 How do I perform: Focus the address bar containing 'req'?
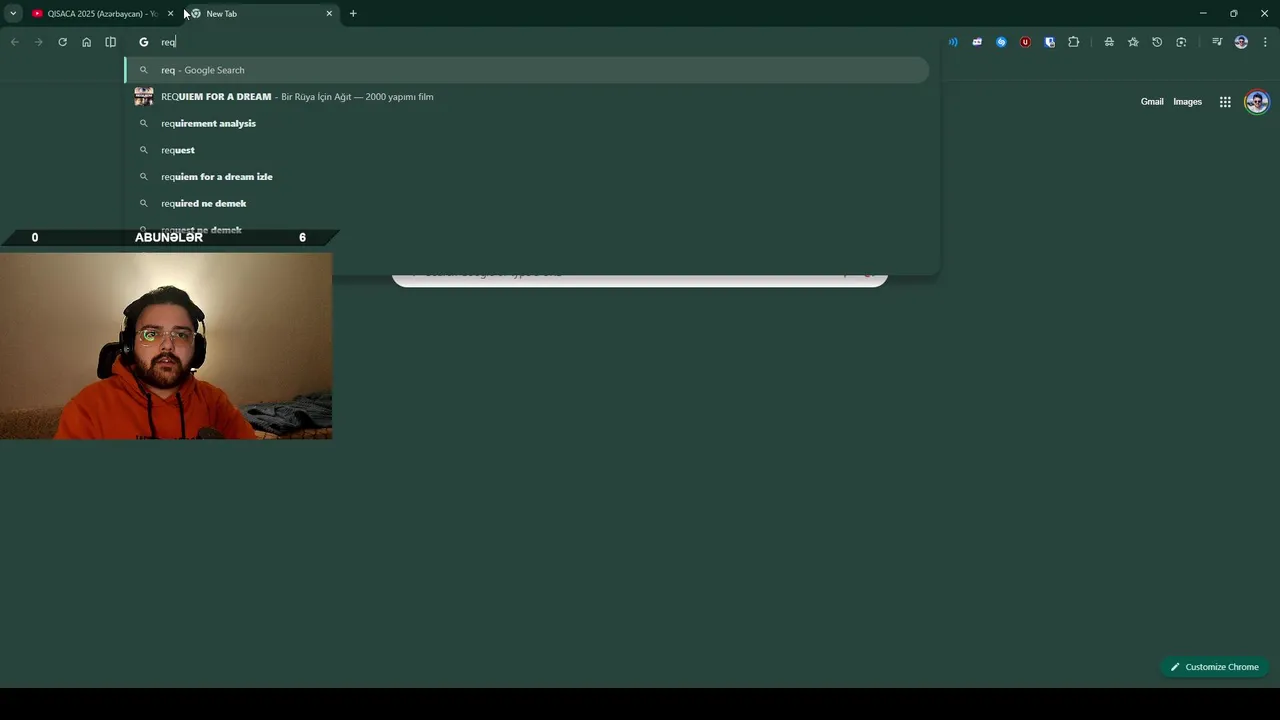click(x=530, y=42)
